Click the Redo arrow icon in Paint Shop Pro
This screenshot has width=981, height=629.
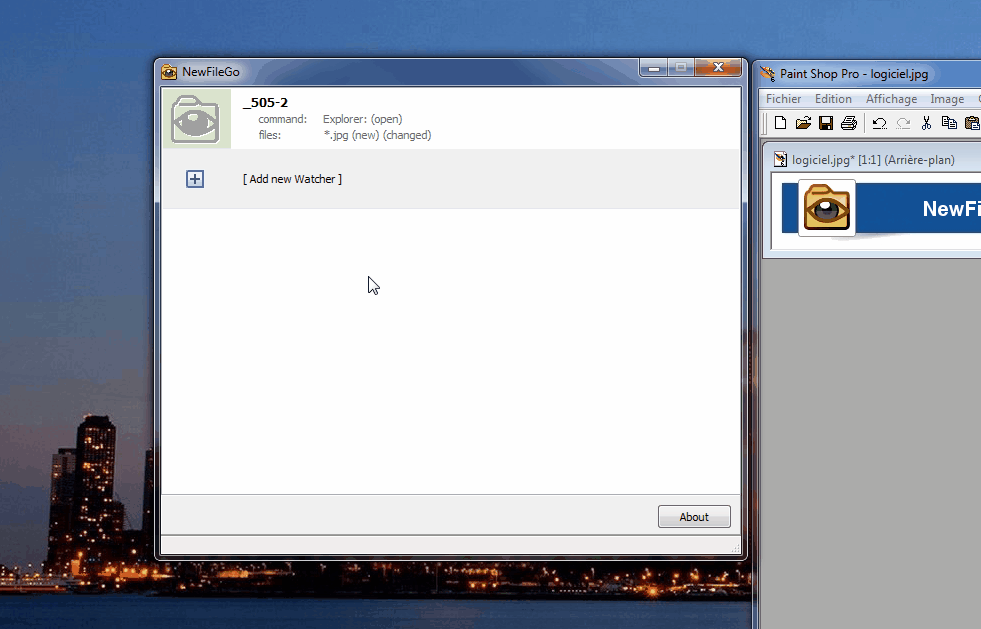(903, 123)
